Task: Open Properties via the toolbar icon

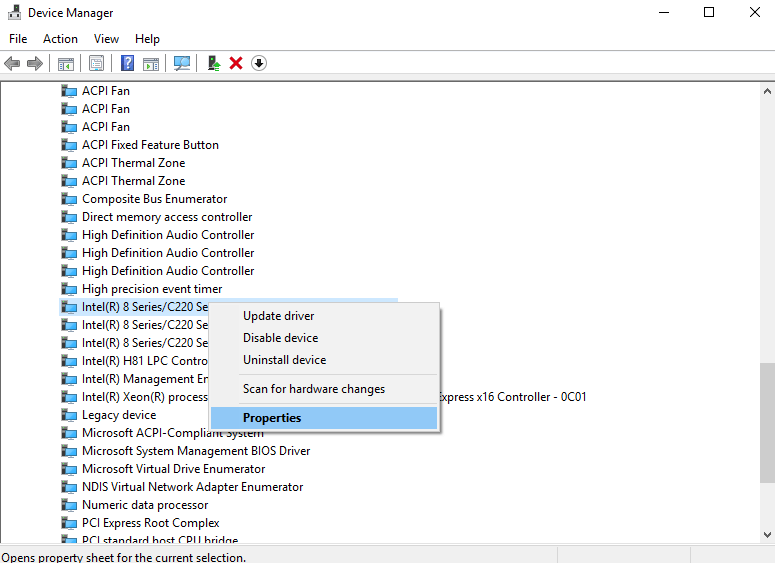Action: click(x=96, y=63)
